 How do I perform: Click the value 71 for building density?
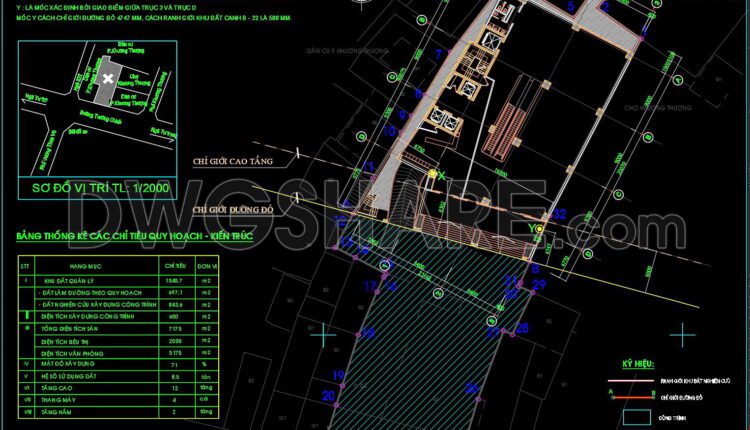[175, 364]
